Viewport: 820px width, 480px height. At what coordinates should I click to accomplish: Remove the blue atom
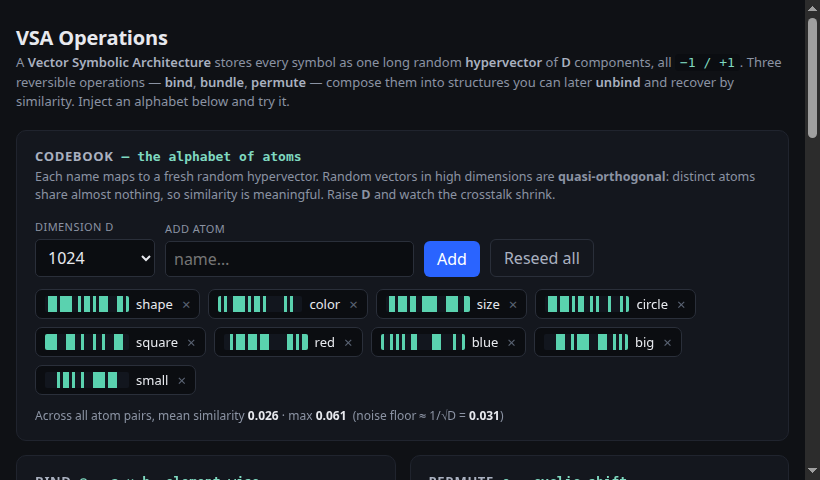511,343
